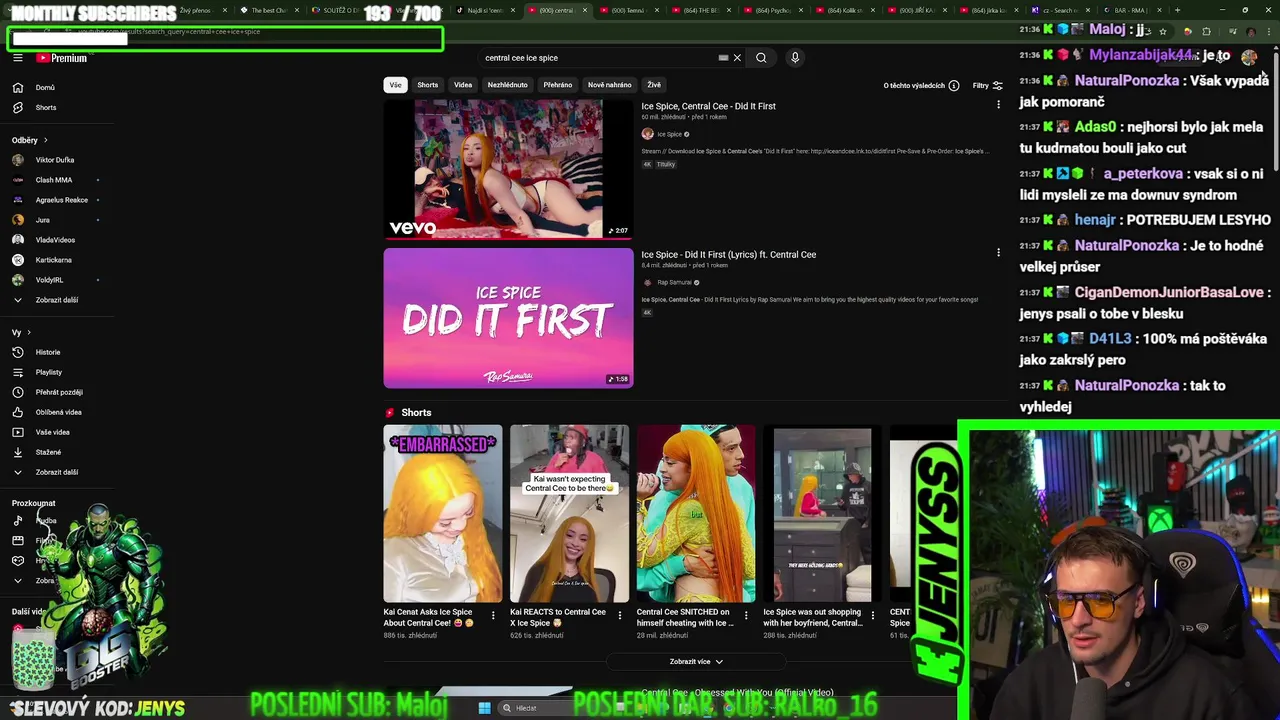The image size is (1280, 720).
Task: Select the Nezhlédnuto filter chip
Action: point(507,85)
